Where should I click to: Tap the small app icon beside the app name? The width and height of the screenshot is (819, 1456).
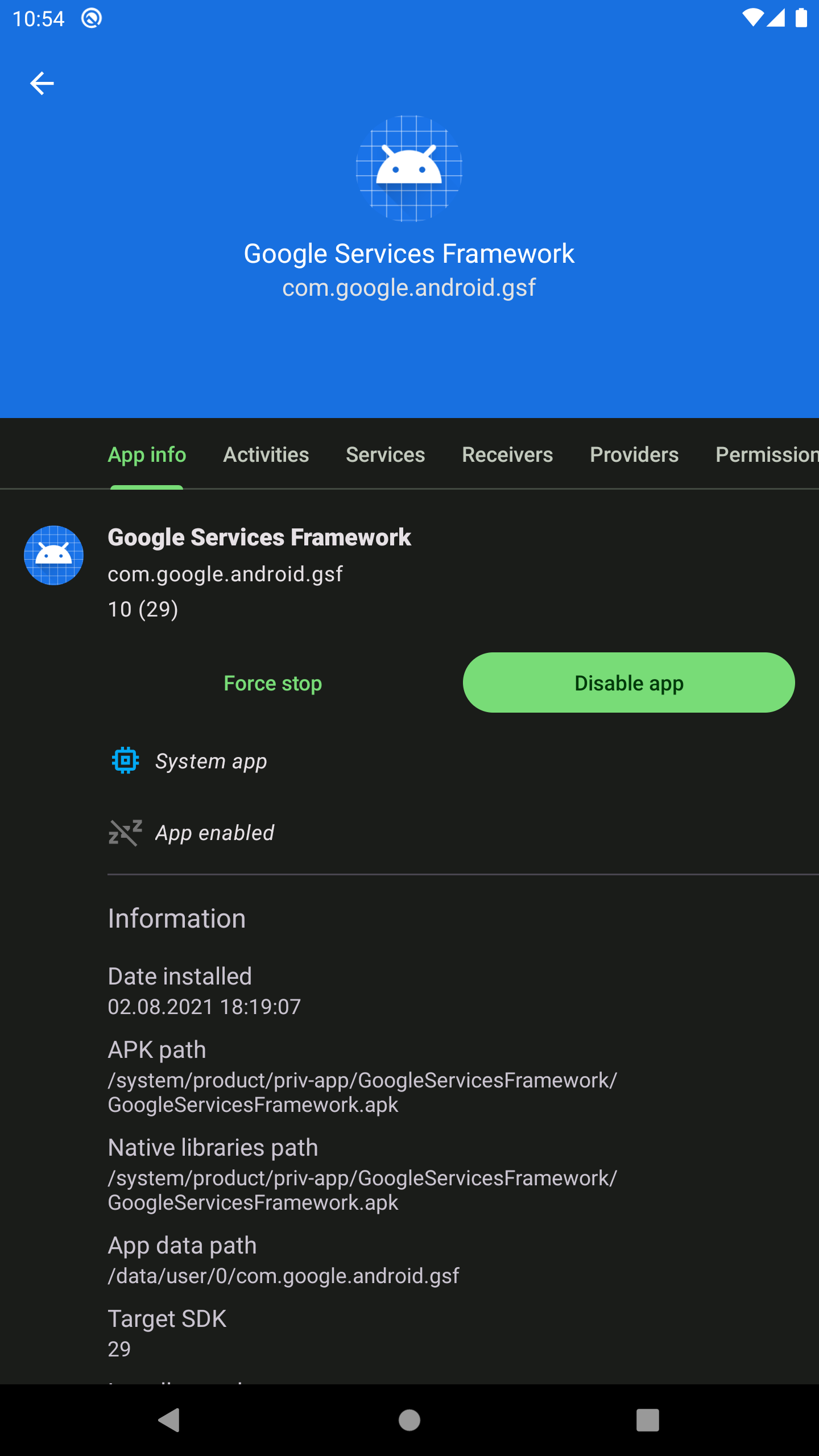tap(53, 555)
